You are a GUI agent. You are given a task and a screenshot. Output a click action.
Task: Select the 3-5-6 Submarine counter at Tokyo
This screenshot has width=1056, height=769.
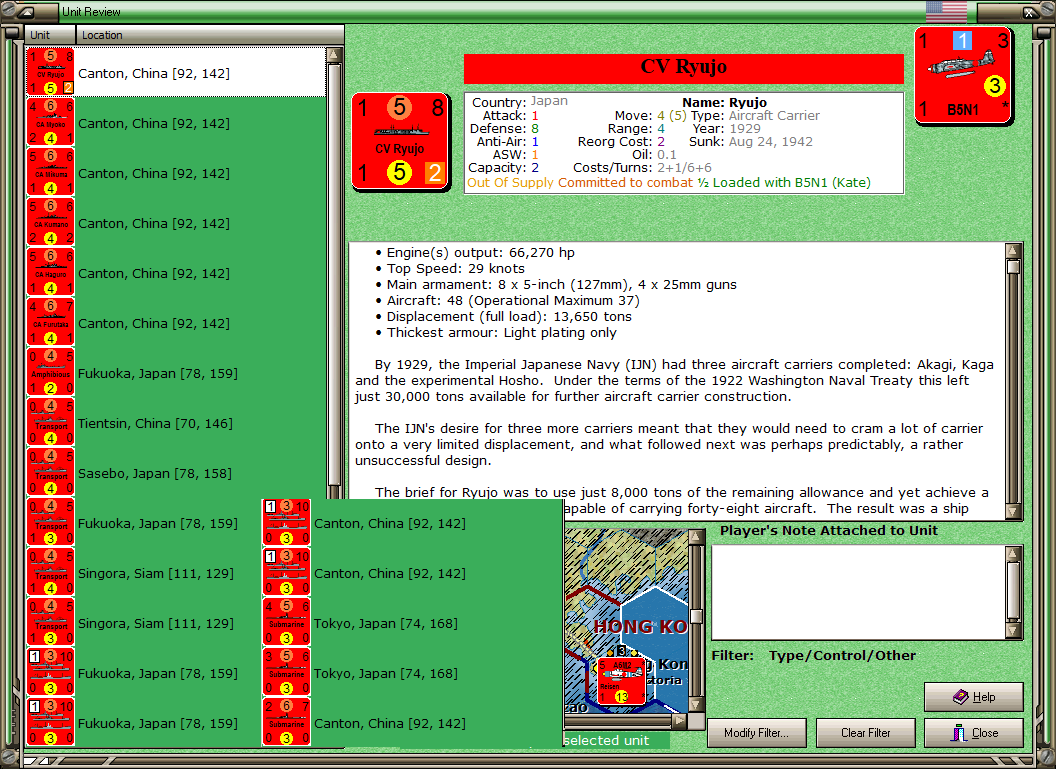click(x=286, y=673)
